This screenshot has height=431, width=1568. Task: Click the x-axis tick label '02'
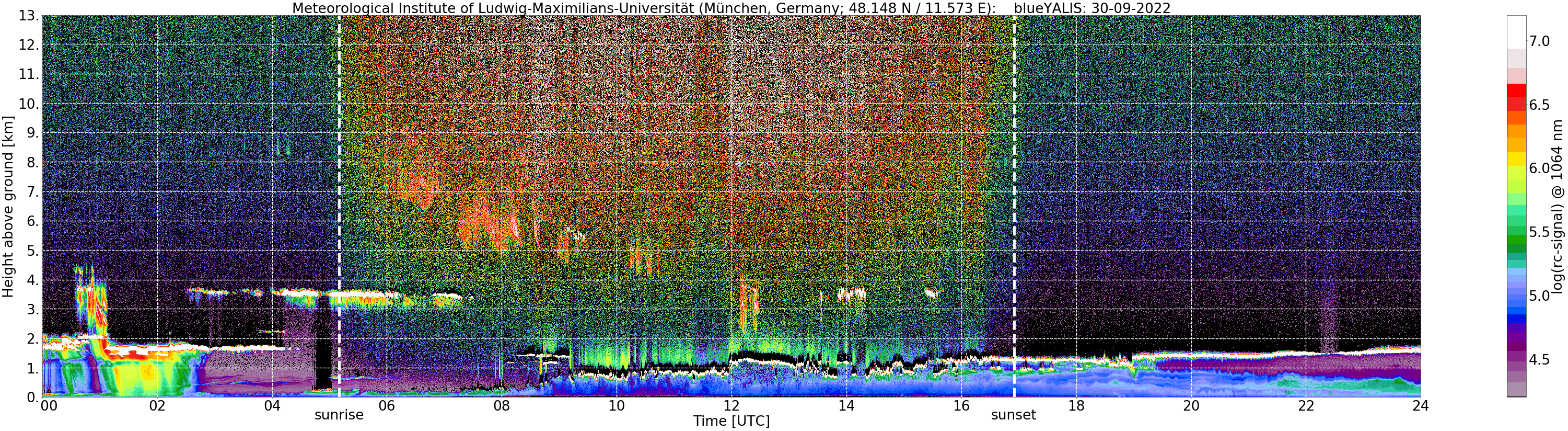(157, 406)
